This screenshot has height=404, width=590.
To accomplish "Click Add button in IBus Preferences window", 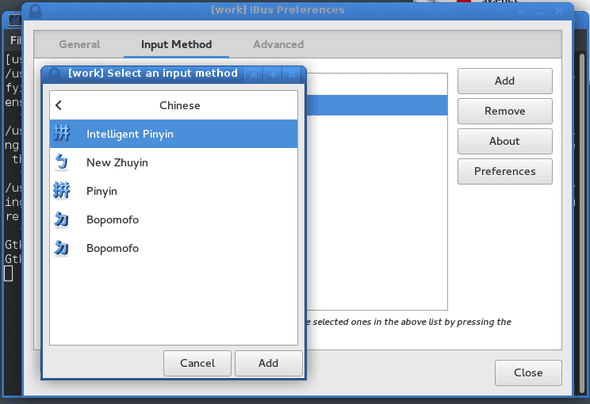I will (505, 81).
